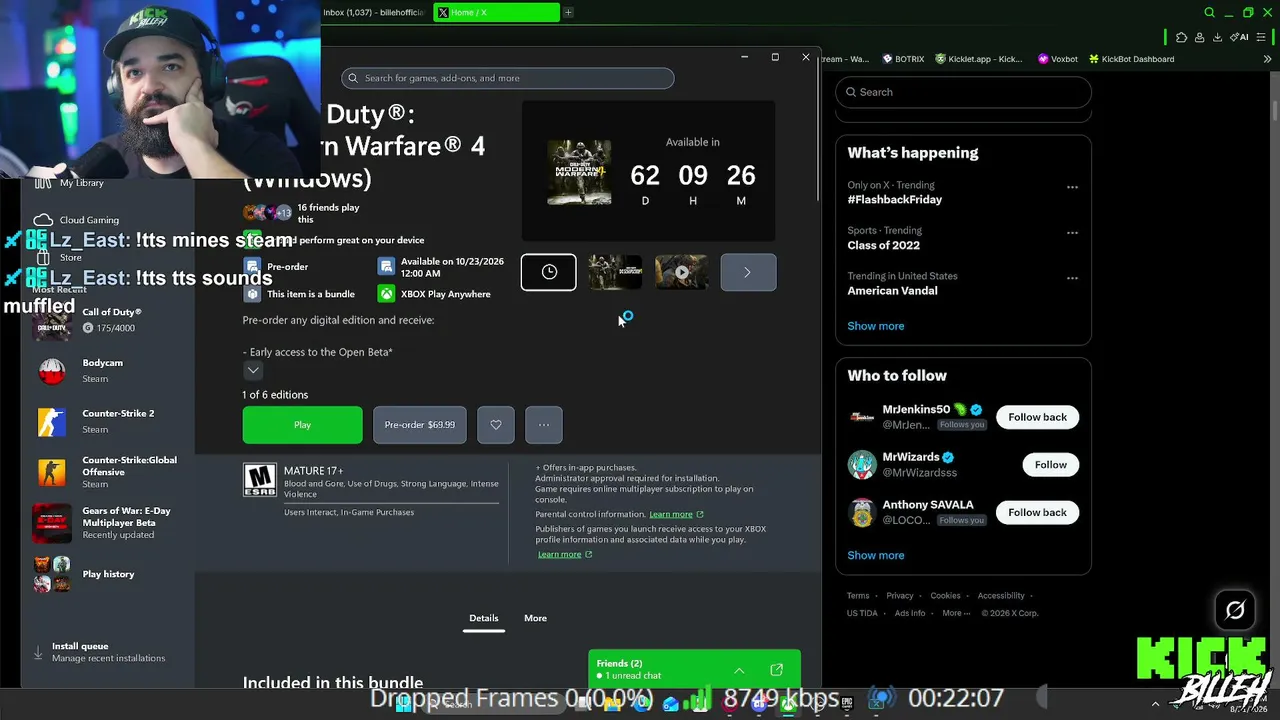Select Counter-Strike:Global Offensive icon
This screenshot has width=1280, height=720.
tap(52, 471)
